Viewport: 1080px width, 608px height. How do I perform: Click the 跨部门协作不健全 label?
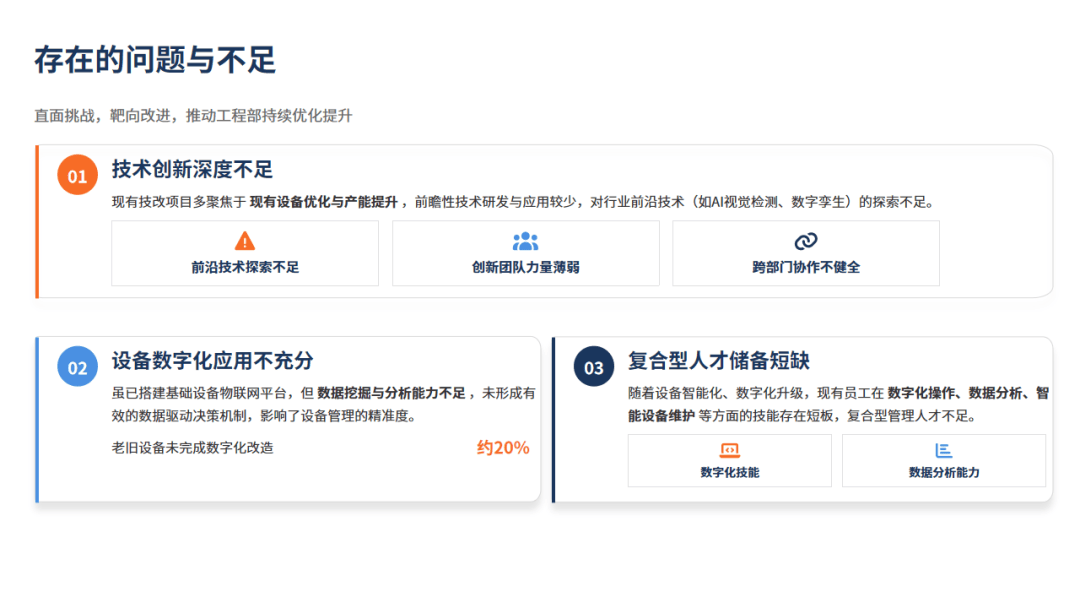[806, 267]
